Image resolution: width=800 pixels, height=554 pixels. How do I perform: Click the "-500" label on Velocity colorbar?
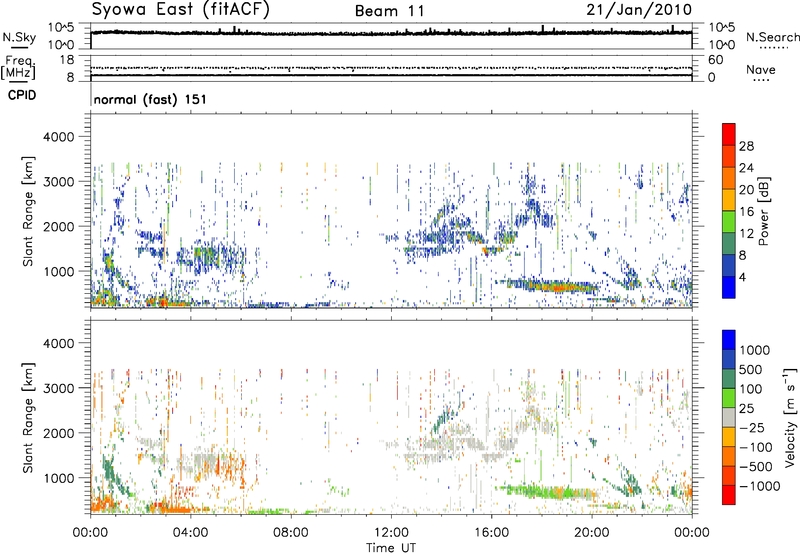756,466
